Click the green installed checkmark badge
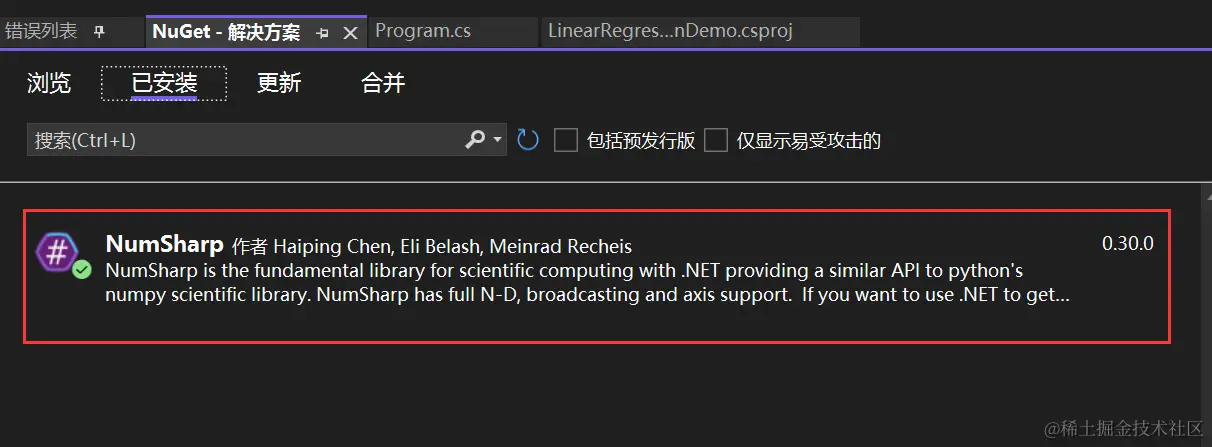The image size is (1212, 447). [x=82, y=270]
